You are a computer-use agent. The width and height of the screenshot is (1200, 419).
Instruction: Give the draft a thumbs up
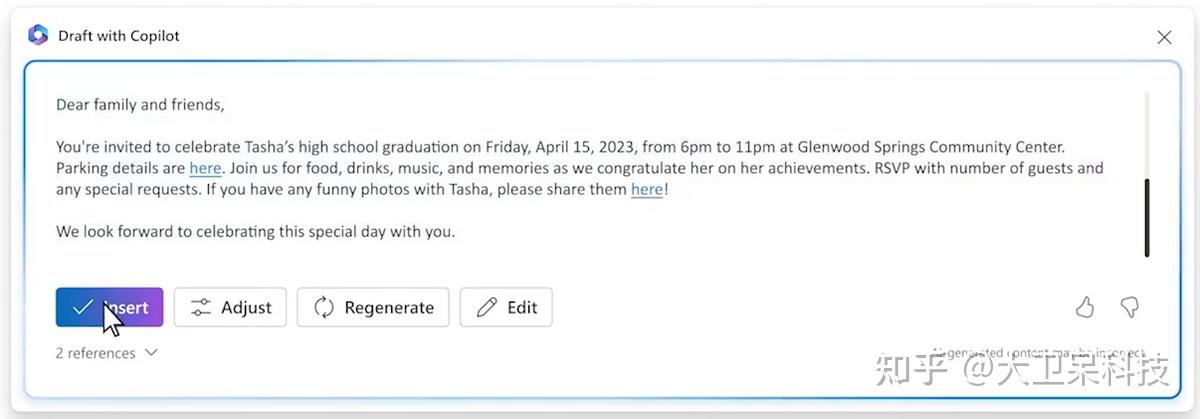tap(1085, 307)
